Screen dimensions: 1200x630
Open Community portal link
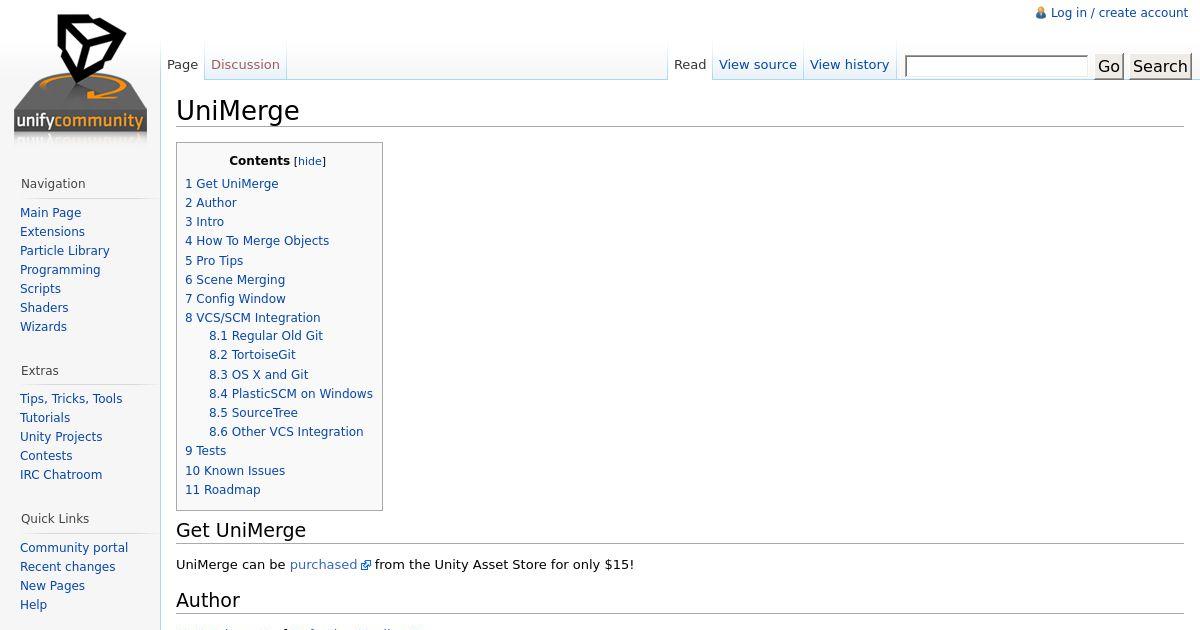pyautogui.click(x=74, y=548)
